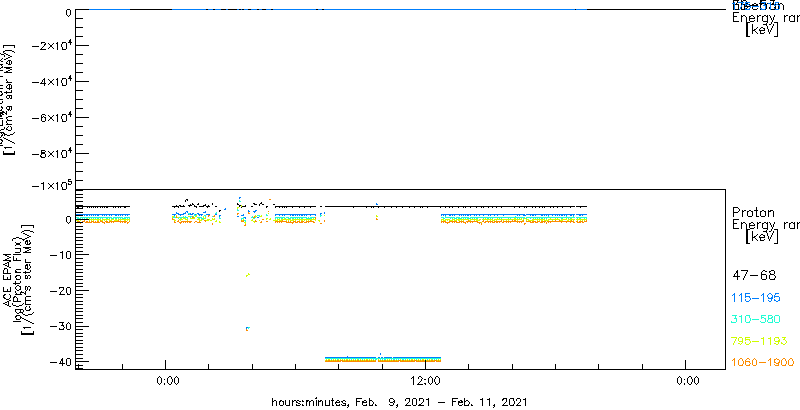The image size is (800, 410).
Task: Click the blue 115-195 legend label
Action: (x=756, y=298)
